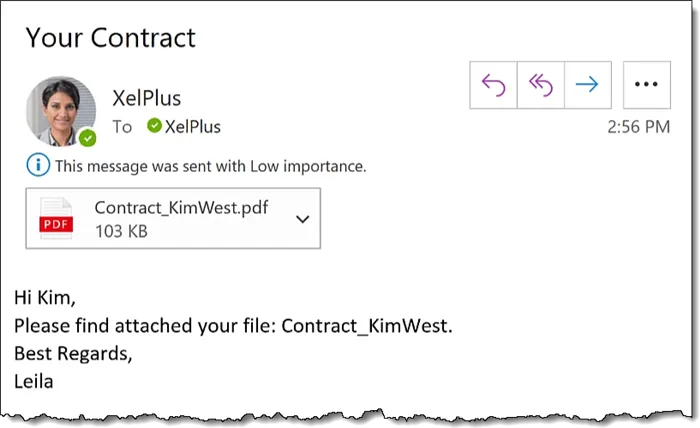This screenshot has width=700, height=428.
Task: Click the green presence badge on the avatar
Action: (x=88, y=138)
